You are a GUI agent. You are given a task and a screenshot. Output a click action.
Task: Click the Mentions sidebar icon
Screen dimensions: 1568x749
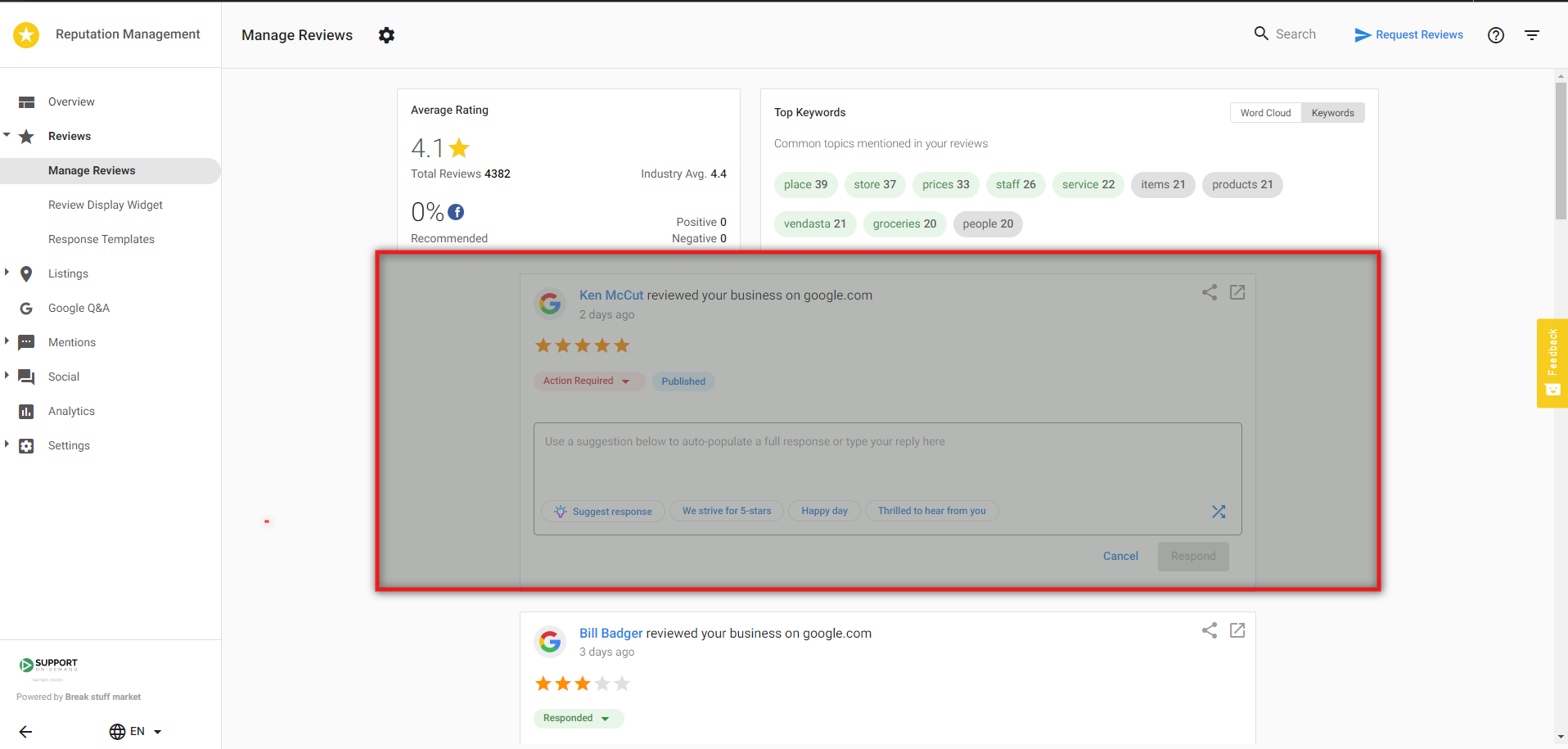25,341
